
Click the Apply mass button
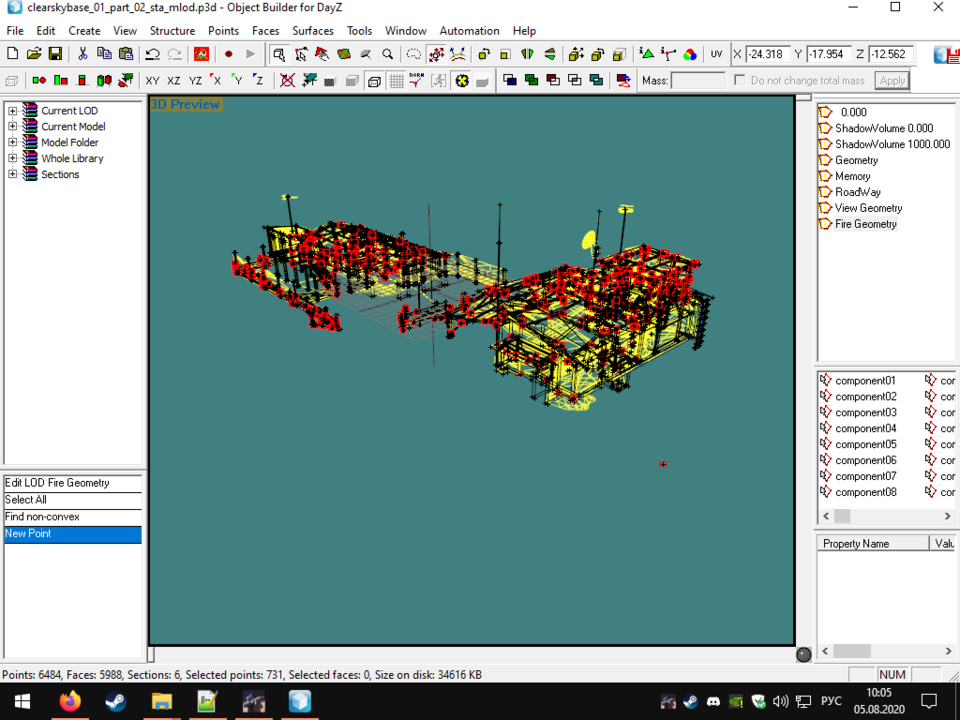click(x=892, y=80)
